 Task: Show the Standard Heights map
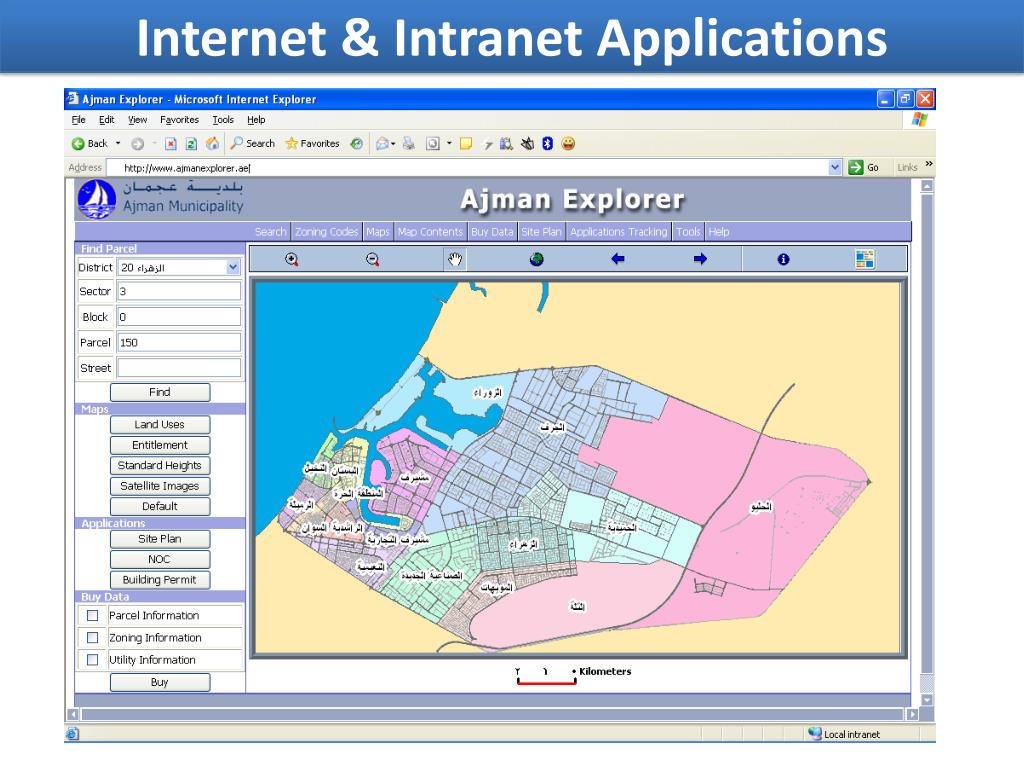click(x=160, y=466)
